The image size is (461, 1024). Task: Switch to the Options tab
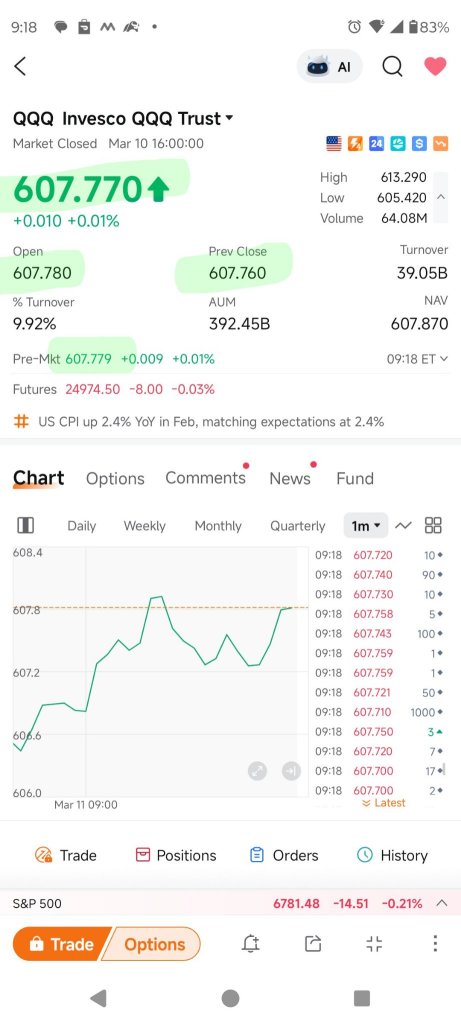tap(115, 478)
